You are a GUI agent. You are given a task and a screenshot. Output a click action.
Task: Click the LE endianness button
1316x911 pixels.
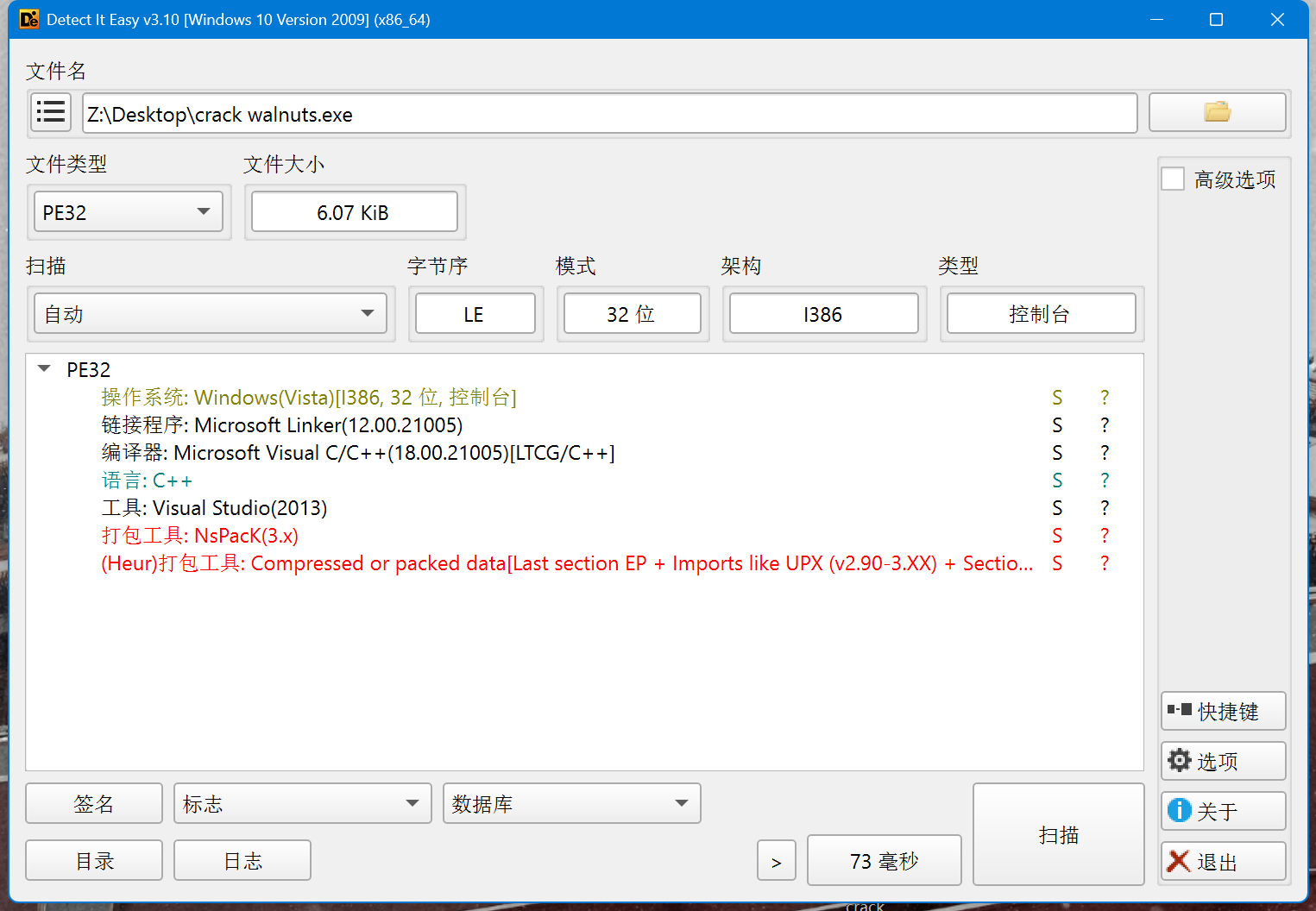475,313
